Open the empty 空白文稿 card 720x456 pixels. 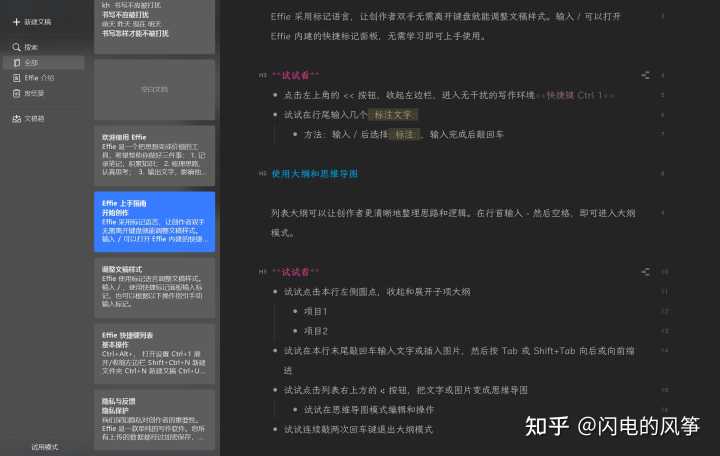pyautogui.click(x=154, y=90)
